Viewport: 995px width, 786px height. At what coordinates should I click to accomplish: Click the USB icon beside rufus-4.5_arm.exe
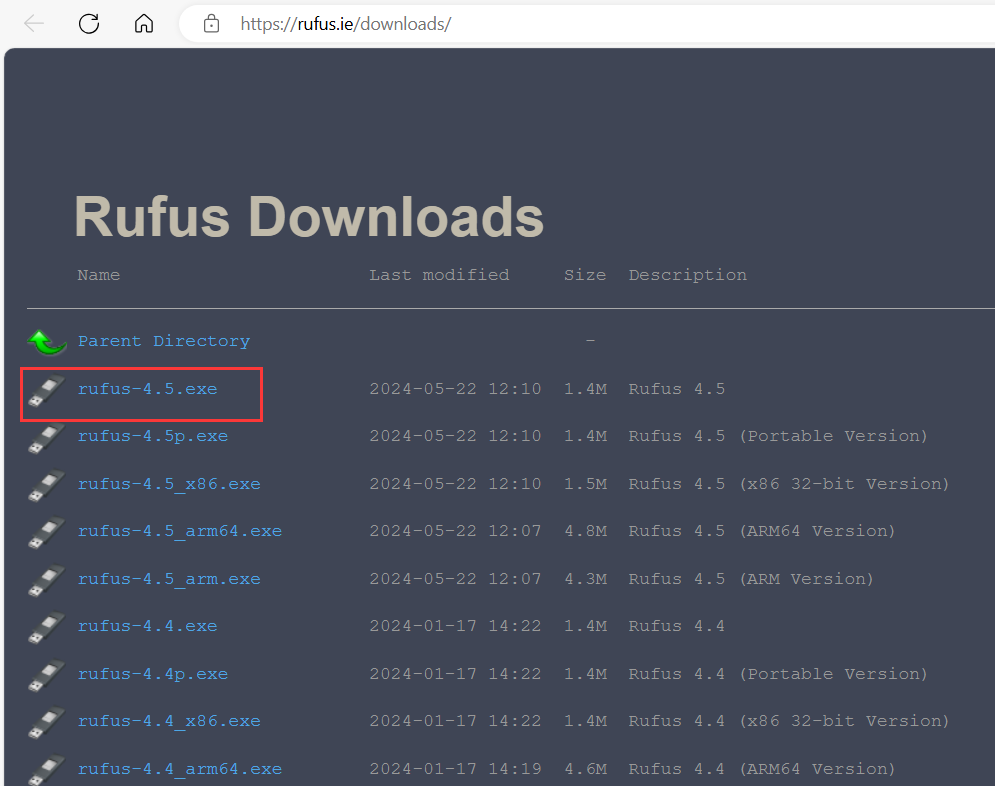pyautogui.click(x=46, y=580)
